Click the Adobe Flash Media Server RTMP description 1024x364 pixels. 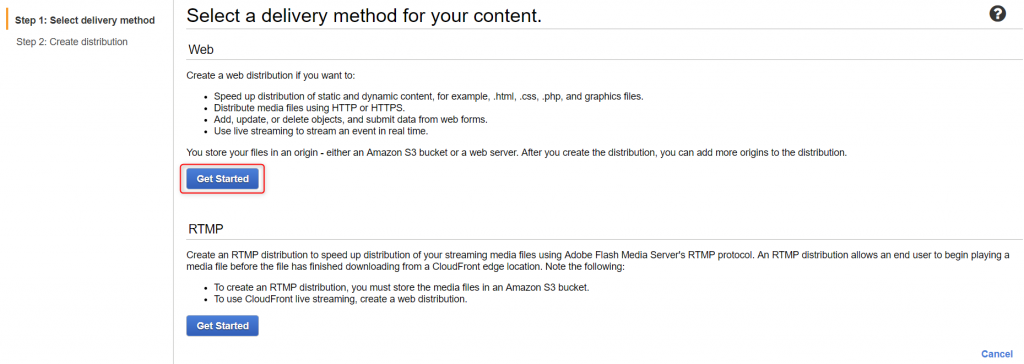pos(598,261)
